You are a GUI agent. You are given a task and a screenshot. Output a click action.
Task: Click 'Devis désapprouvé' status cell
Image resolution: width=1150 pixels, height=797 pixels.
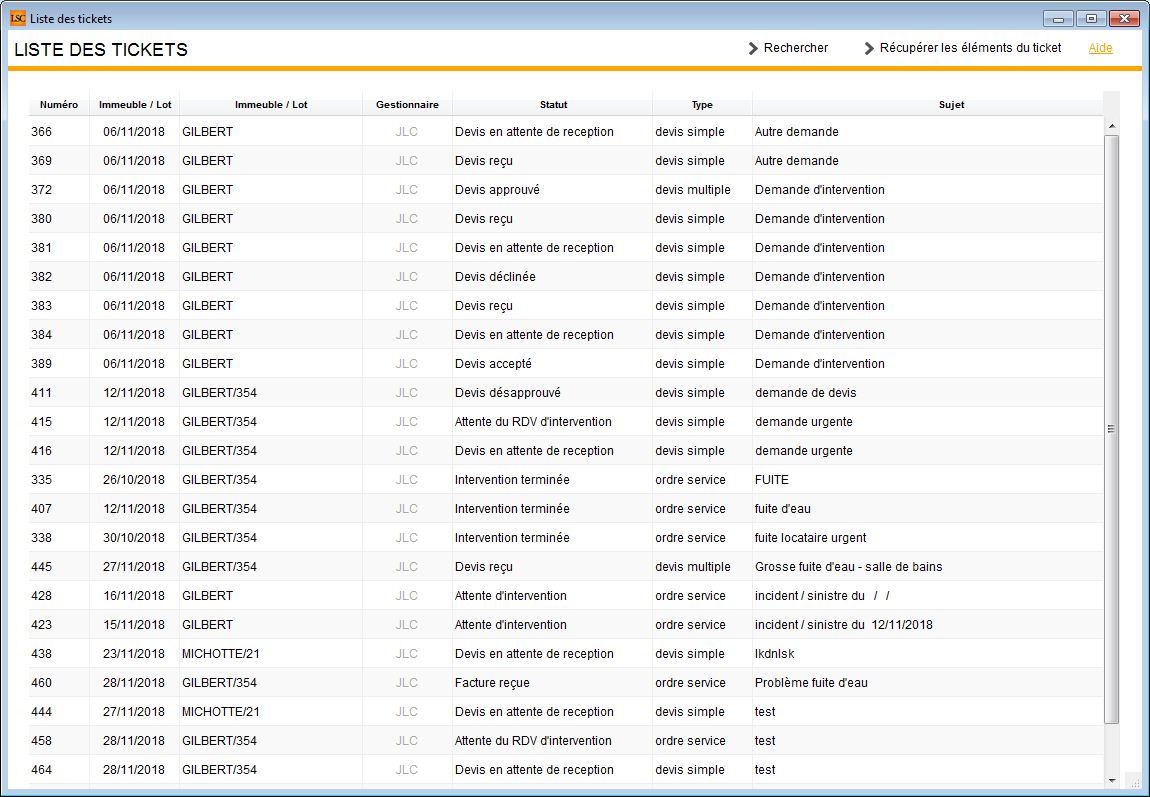(x=508, y=393)
